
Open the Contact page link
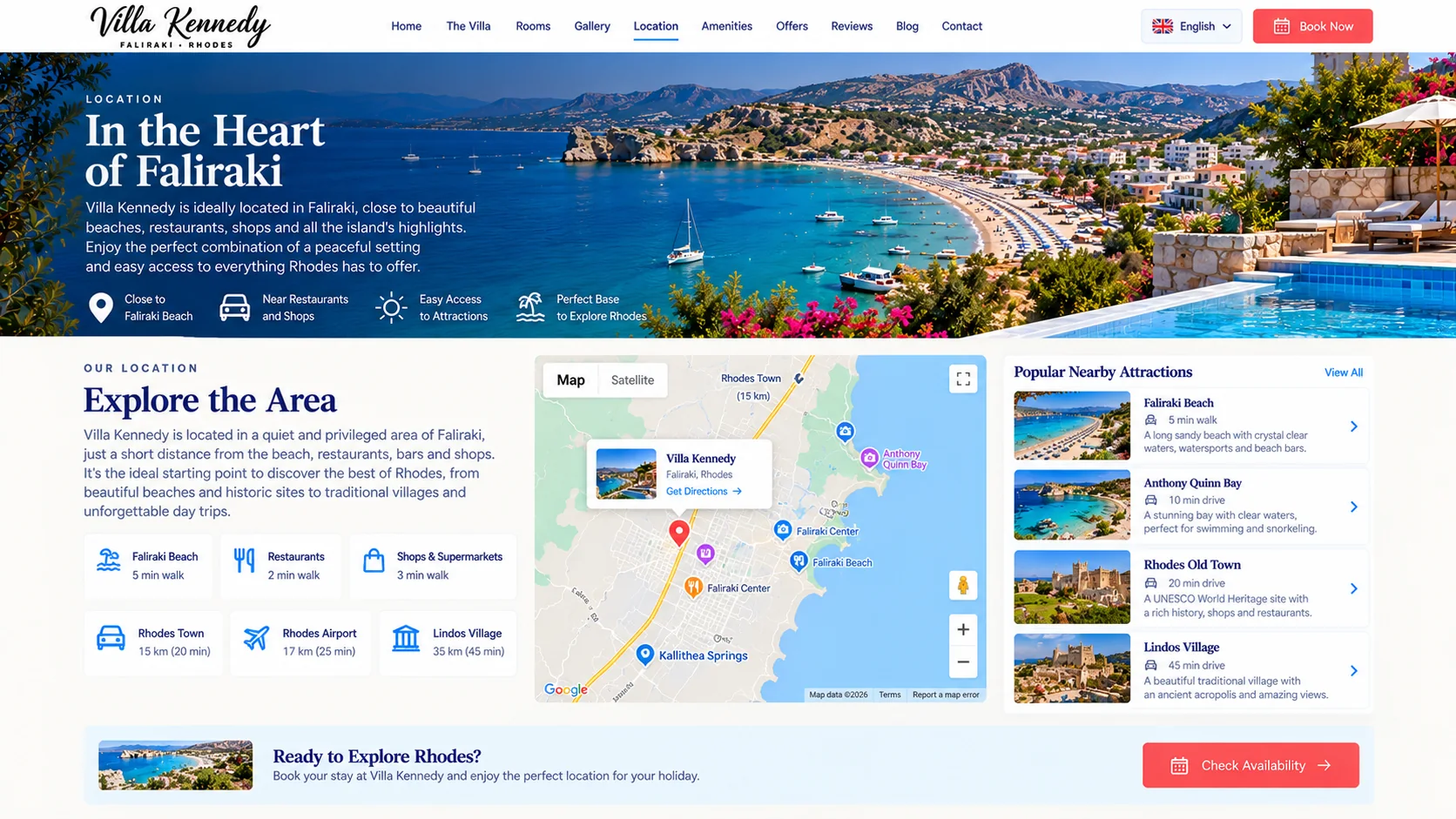pos(962,26)
